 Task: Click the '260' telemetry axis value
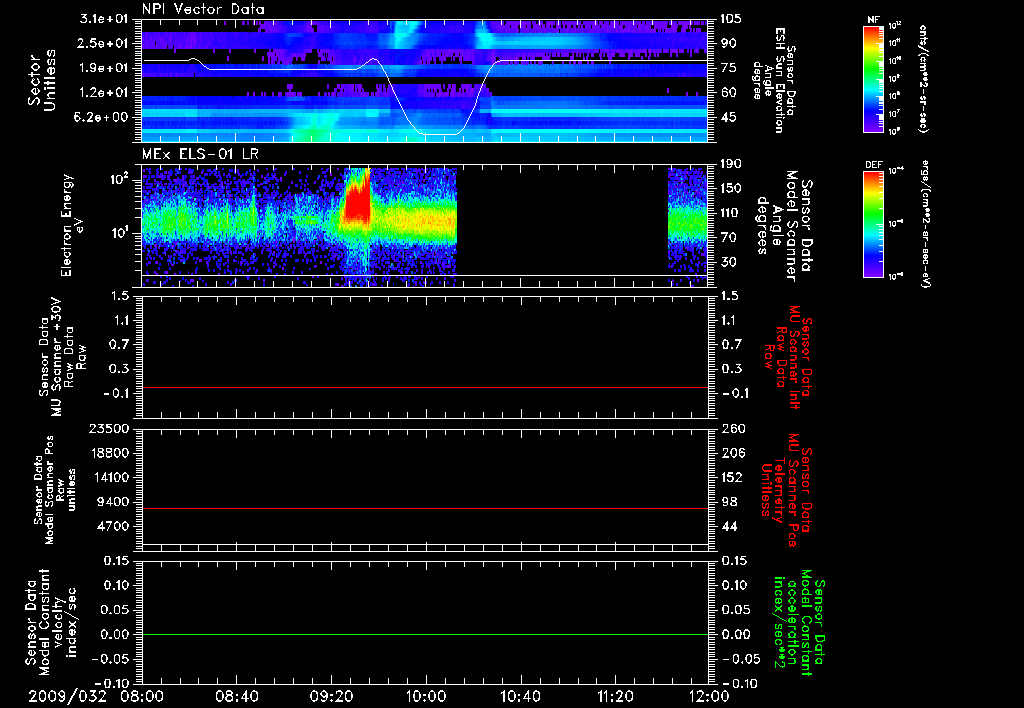[x=732, y=429]
